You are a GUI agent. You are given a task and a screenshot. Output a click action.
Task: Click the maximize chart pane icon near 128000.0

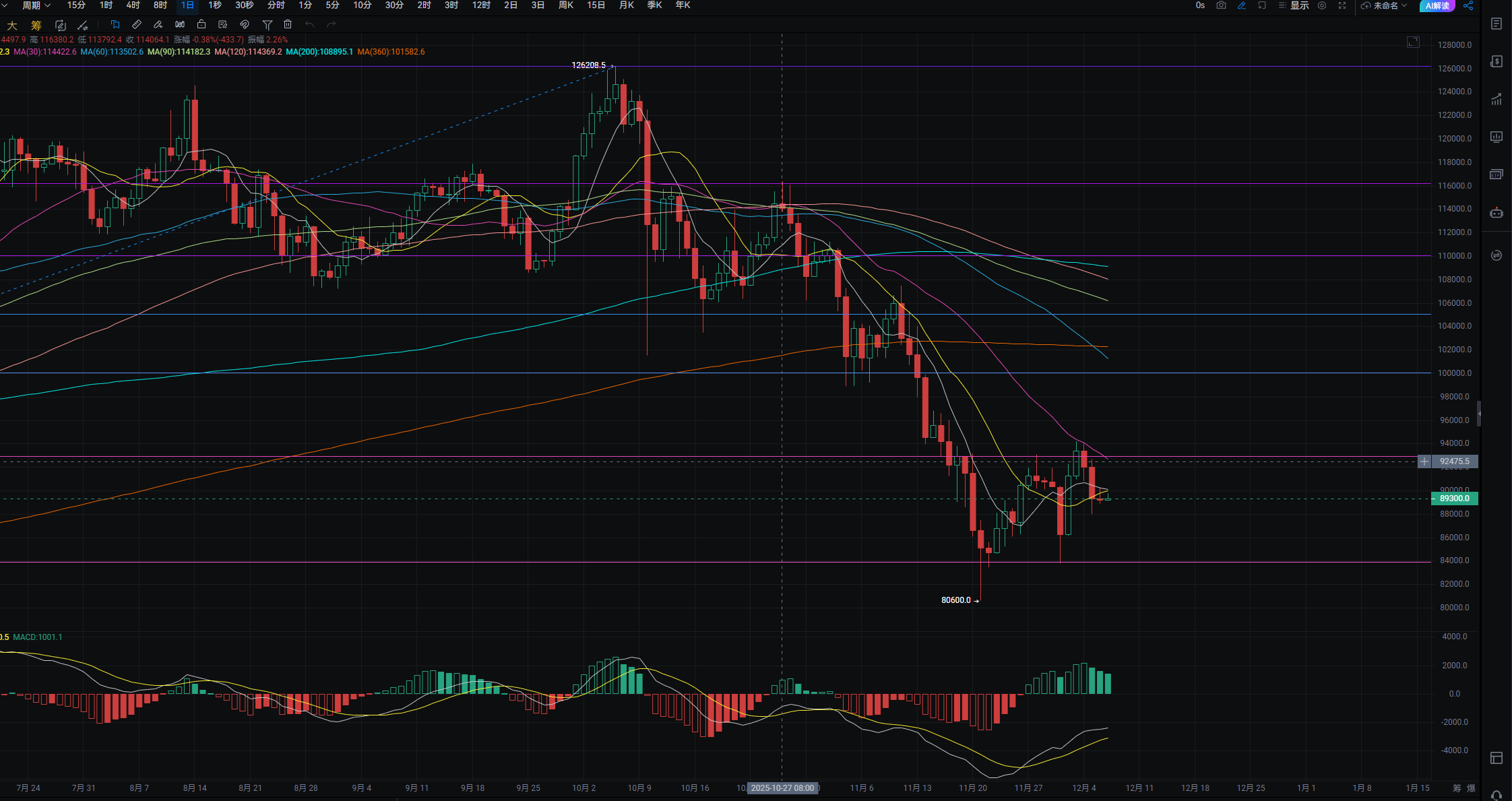coord(1413,42)
